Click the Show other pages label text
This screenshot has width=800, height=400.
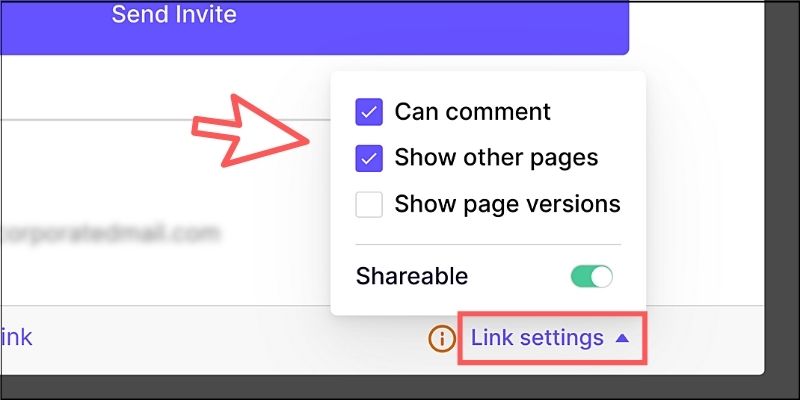click(x=496, y=158)
